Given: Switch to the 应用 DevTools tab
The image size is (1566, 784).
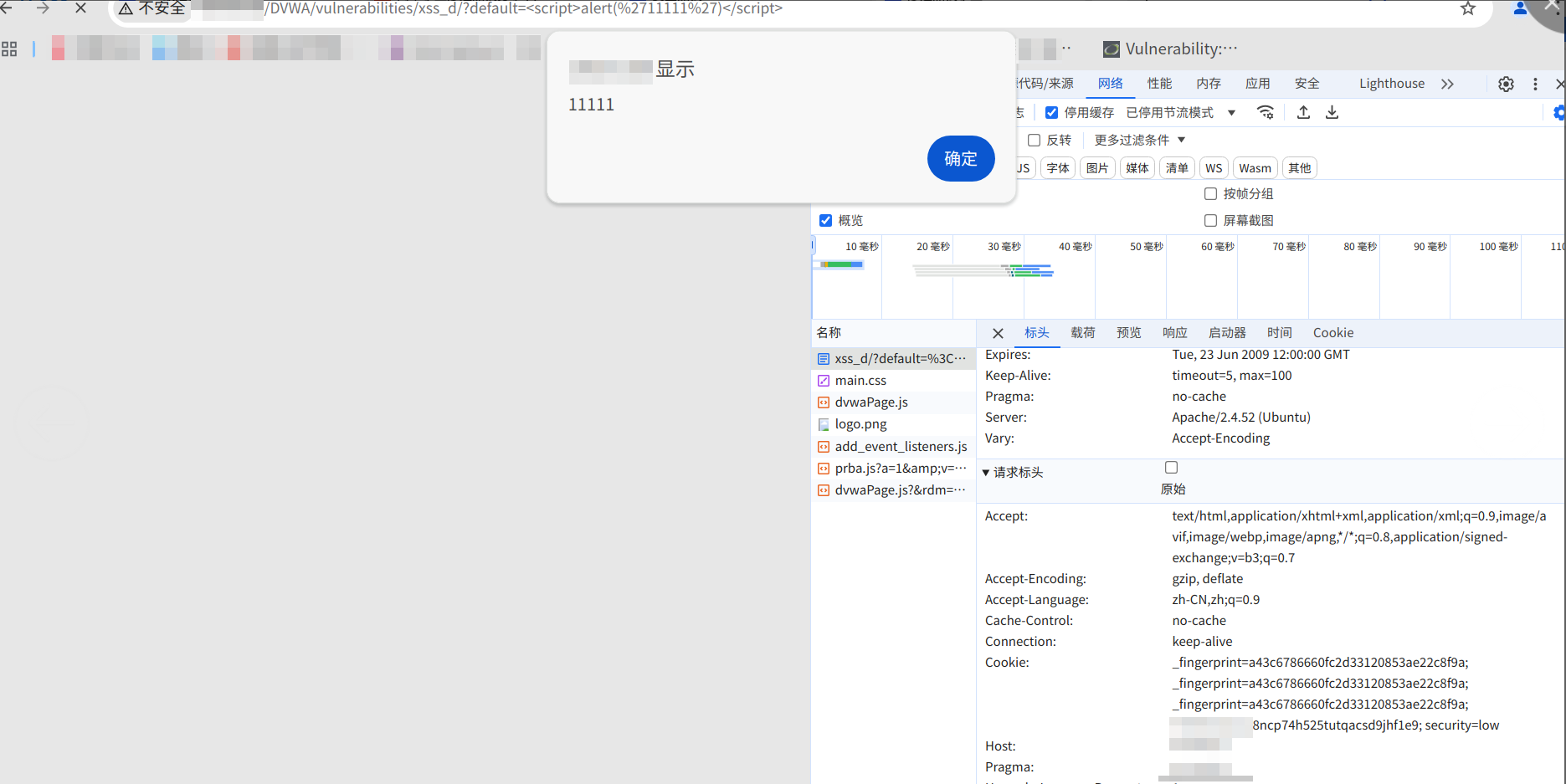Looking at the screenshot, I should click(x=1258, y=84).
